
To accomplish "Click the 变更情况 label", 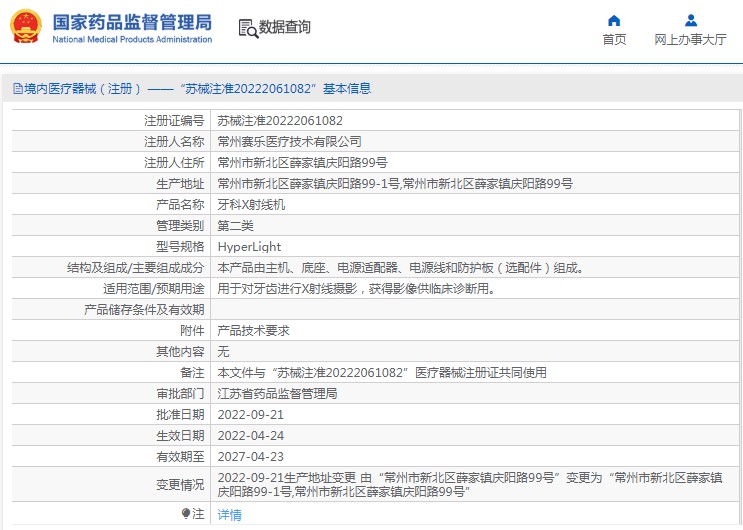I will 180,484.
